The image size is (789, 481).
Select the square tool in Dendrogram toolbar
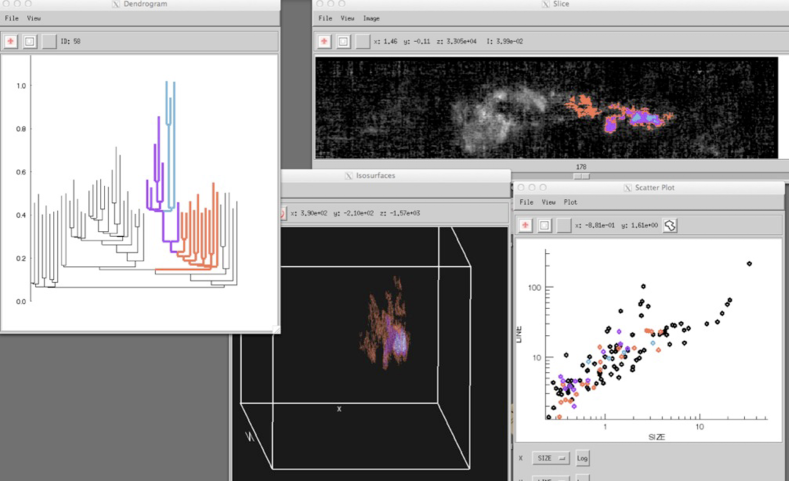click(x=30, y=41)
